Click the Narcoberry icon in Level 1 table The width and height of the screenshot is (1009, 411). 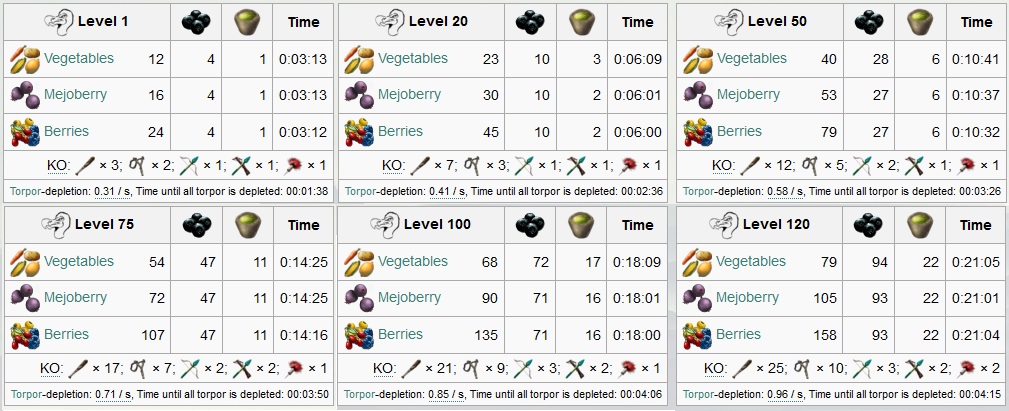click(x=196, y=23)
